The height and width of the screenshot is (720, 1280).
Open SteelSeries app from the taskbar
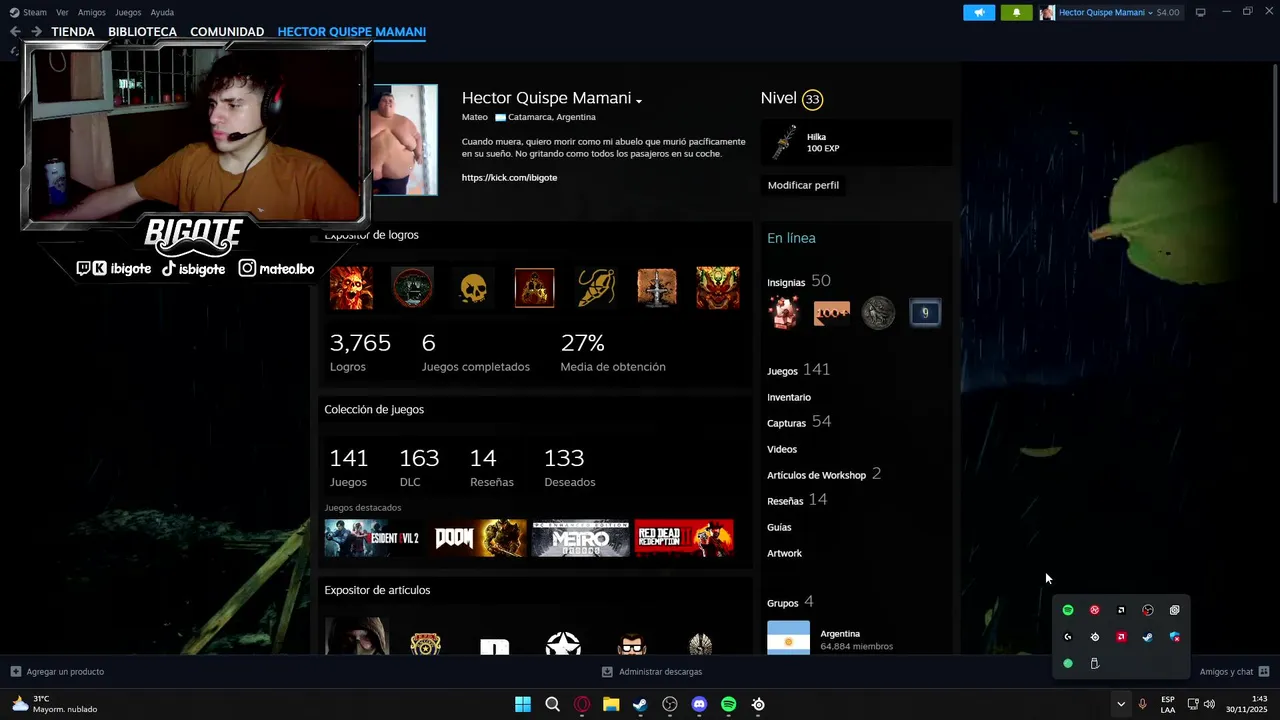click(x=758, y=704)
